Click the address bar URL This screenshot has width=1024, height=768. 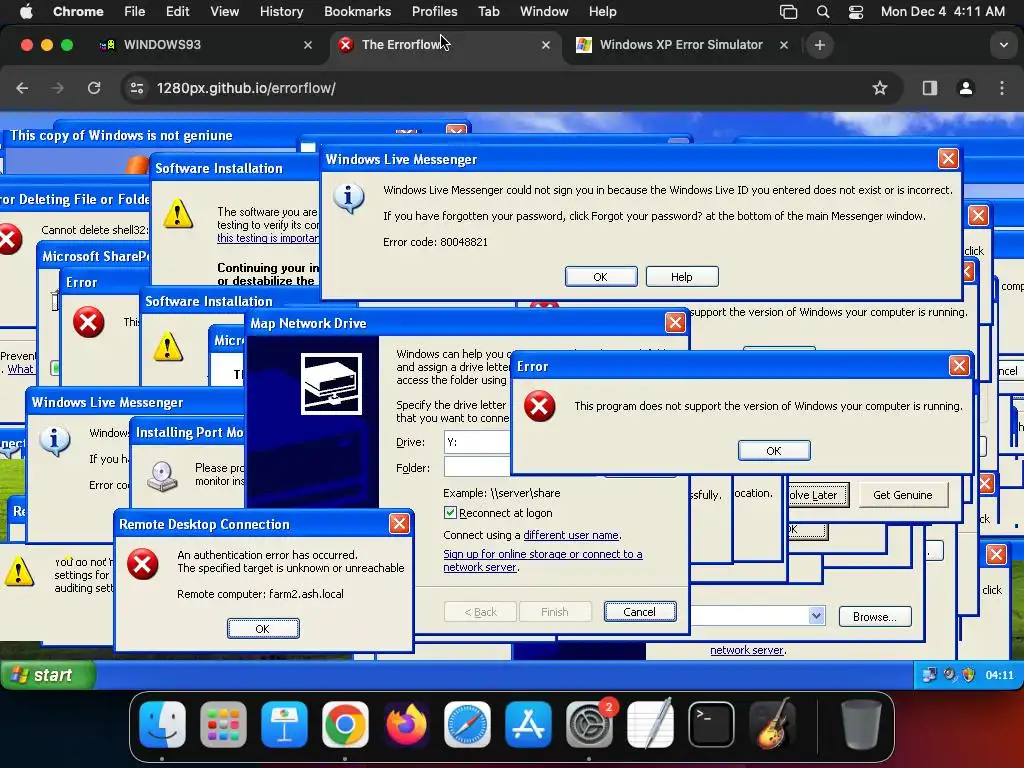pyautogui.click(x=246, y=88)
